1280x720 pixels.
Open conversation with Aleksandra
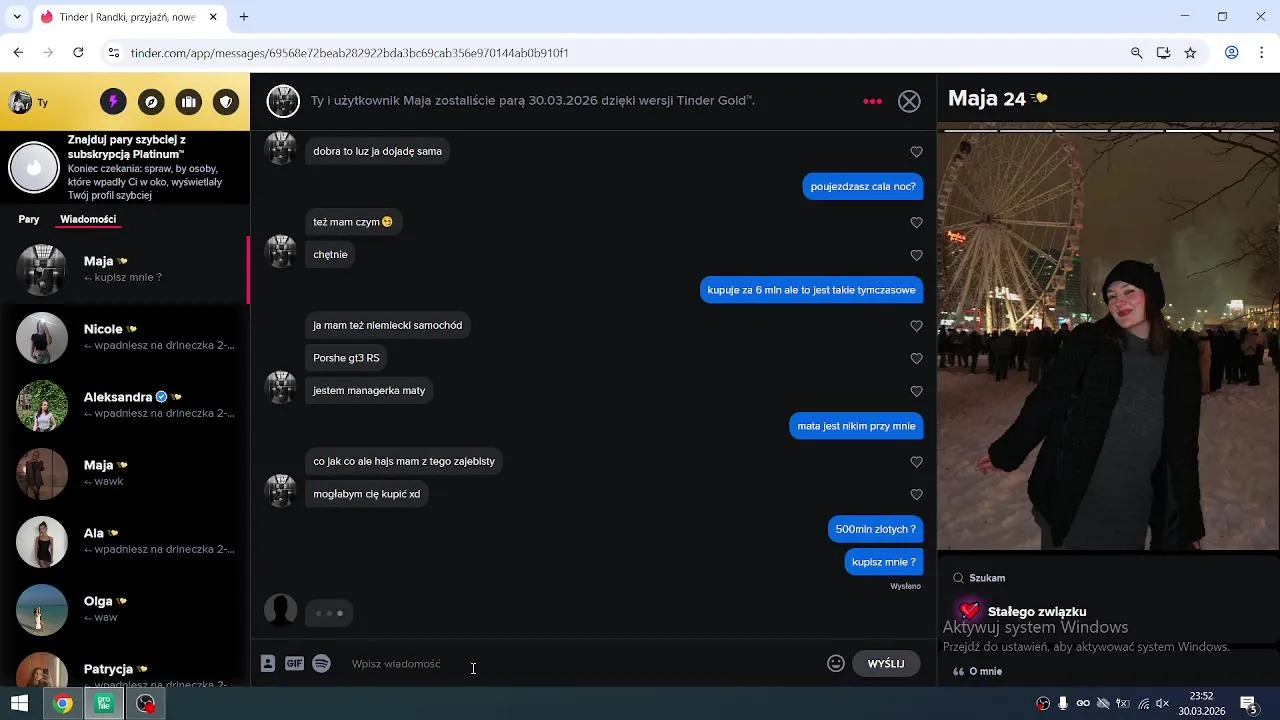coord(125,406)
